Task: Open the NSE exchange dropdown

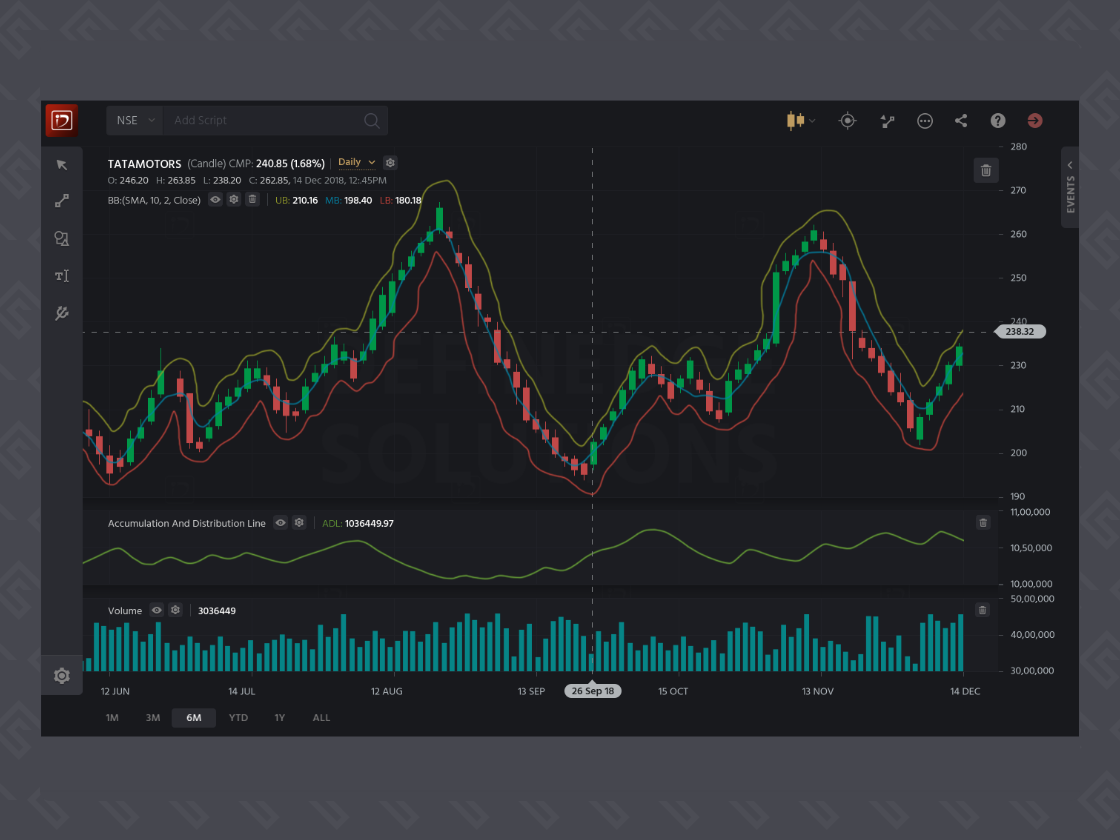Action: pyautogui.click(x=135, y=120)
